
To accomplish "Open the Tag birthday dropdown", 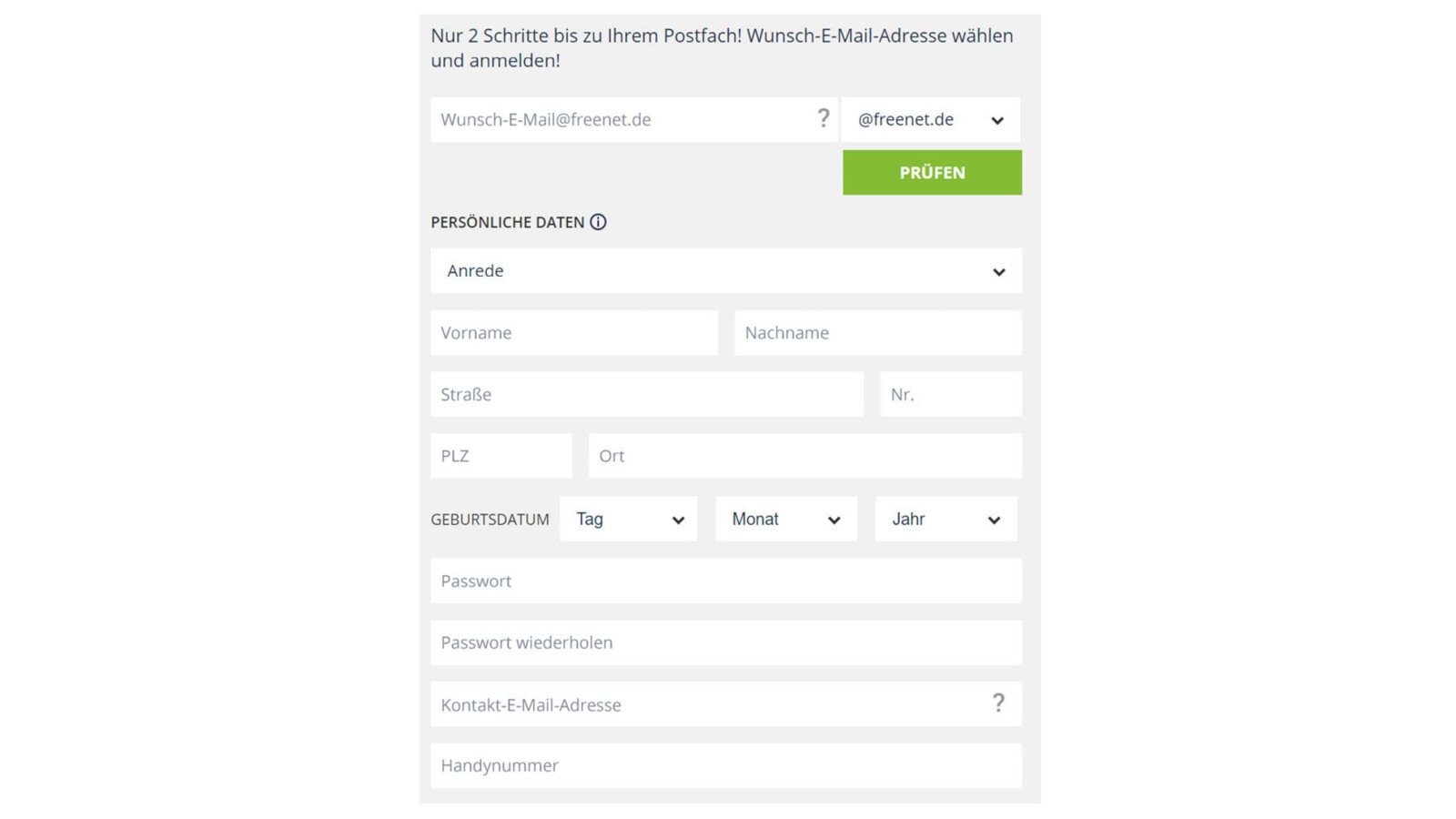I will click(628, 520).
